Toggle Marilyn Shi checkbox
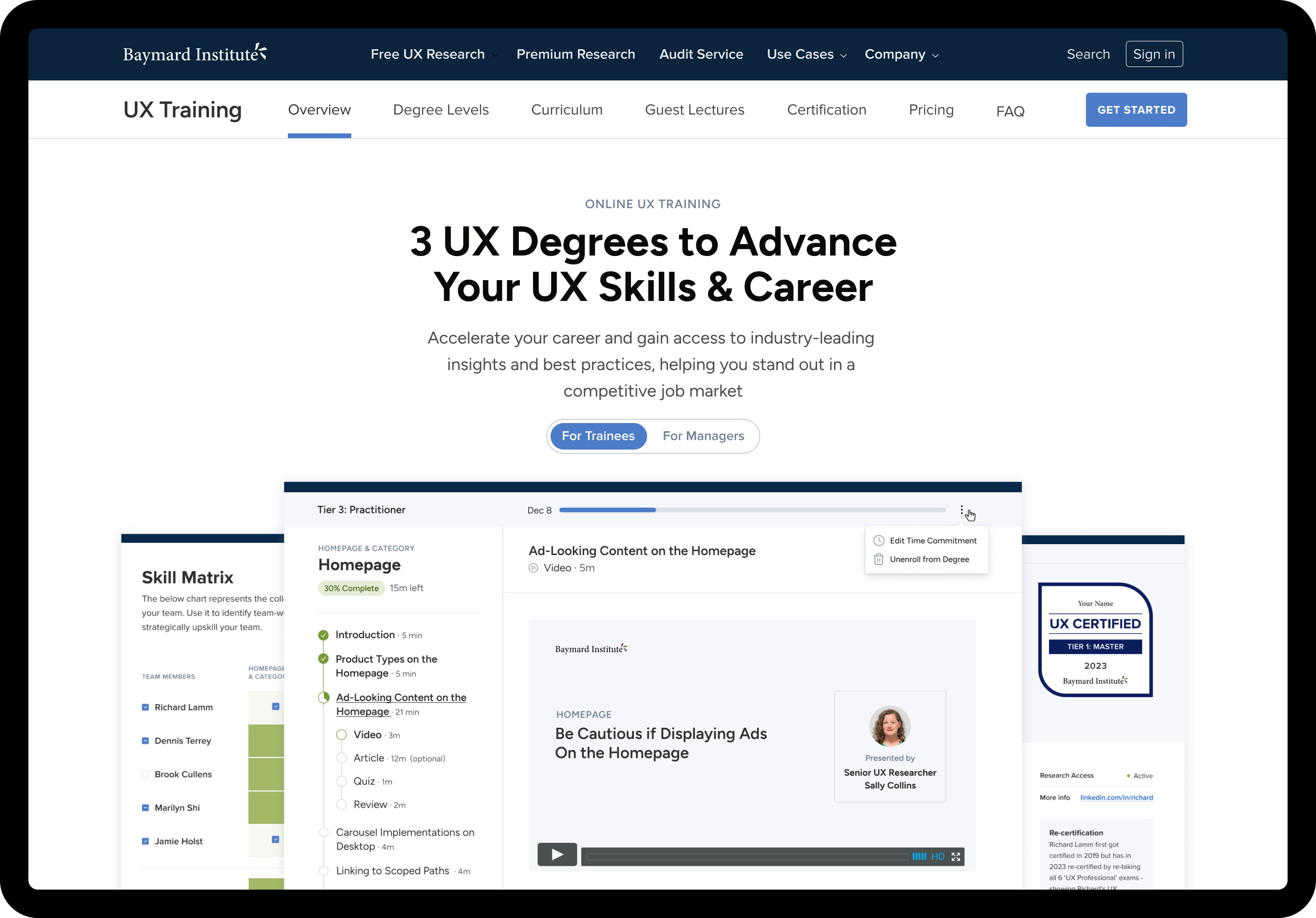 coord(145,807)
